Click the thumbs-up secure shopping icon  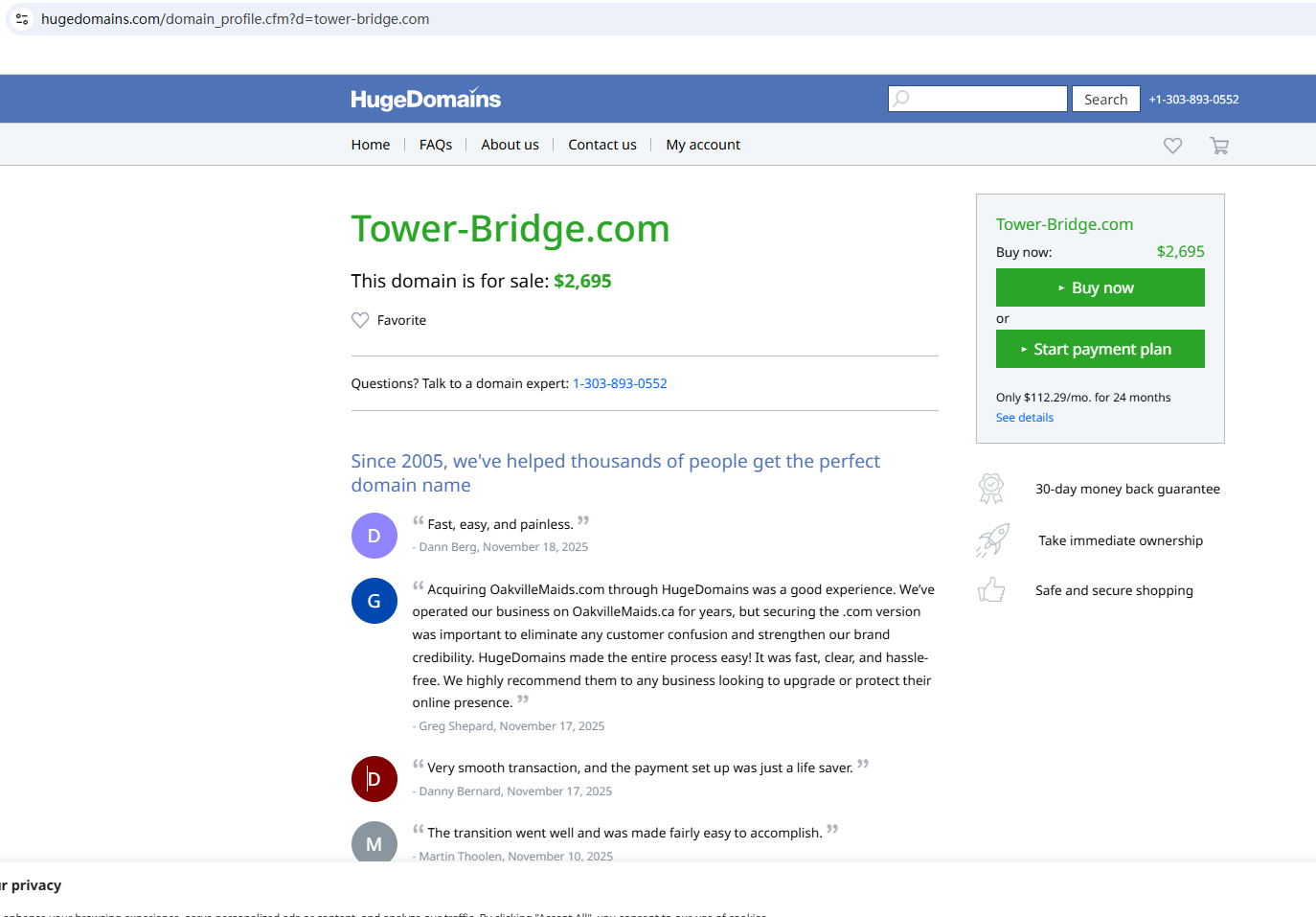coord(991,590)
